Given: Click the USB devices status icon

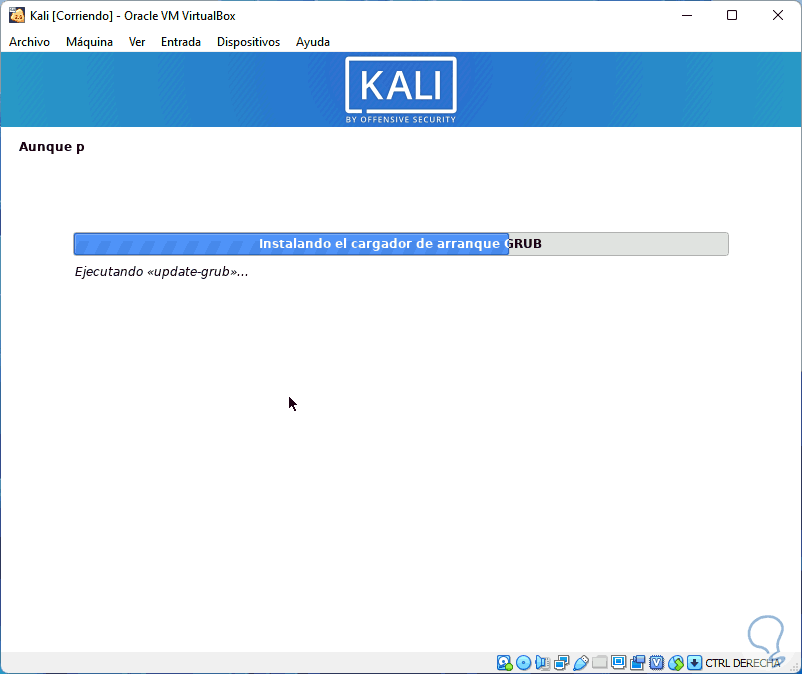Looking at the screenshot, I should pos(581,663).
